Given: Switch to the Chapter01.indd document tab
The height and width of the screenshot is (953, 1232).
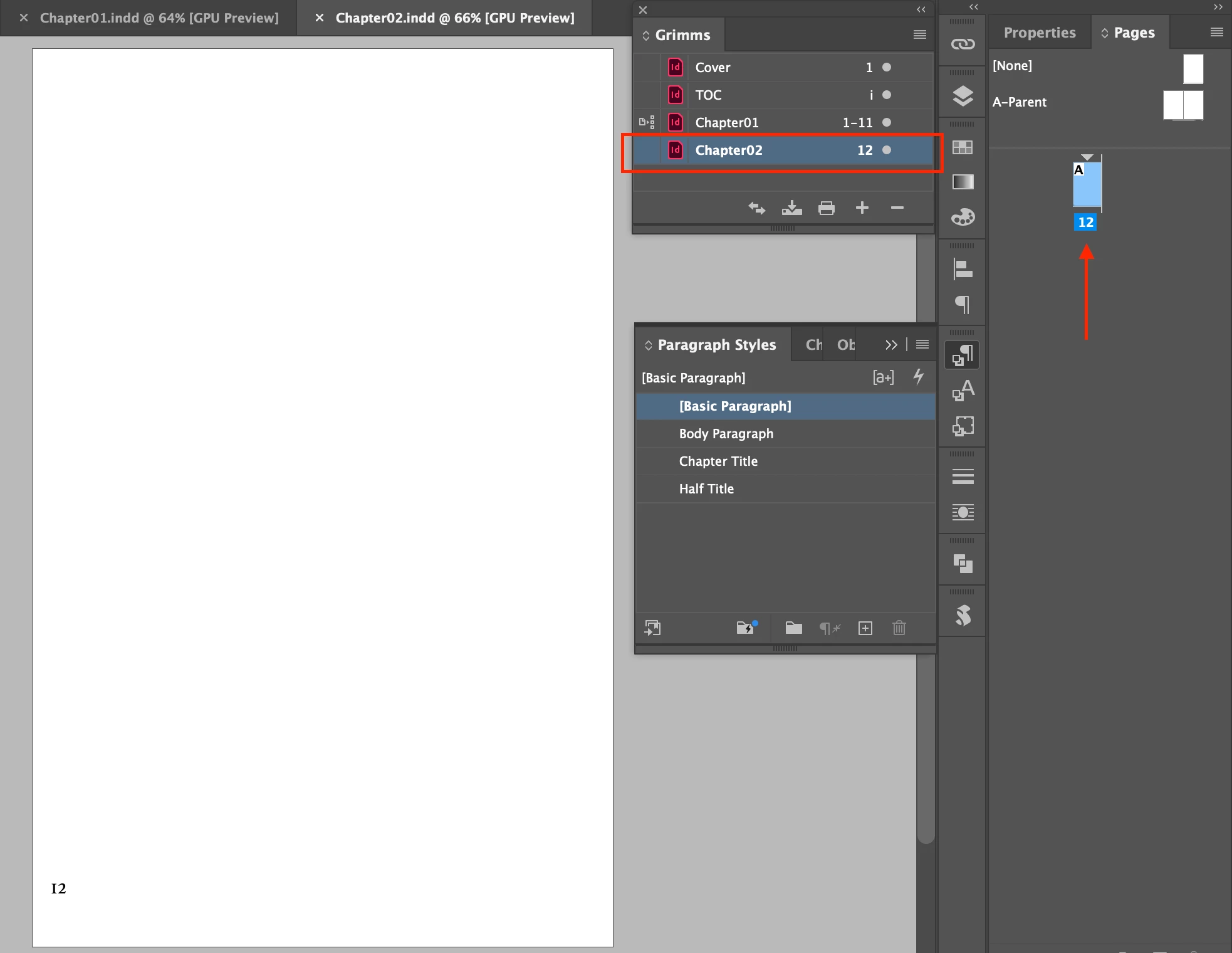Looking at the screenshot, I should click(x=159, y=18).
